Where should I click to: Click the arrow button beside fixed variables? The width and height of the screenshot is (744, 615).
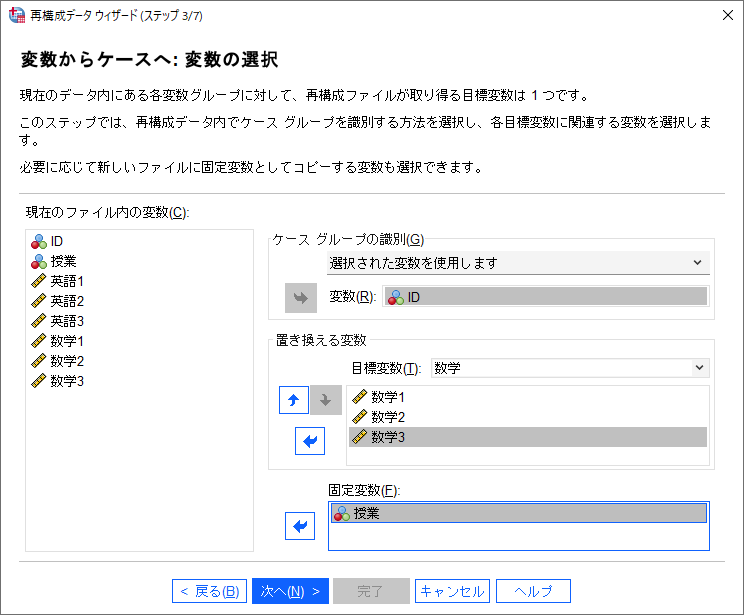coord(300,525)
